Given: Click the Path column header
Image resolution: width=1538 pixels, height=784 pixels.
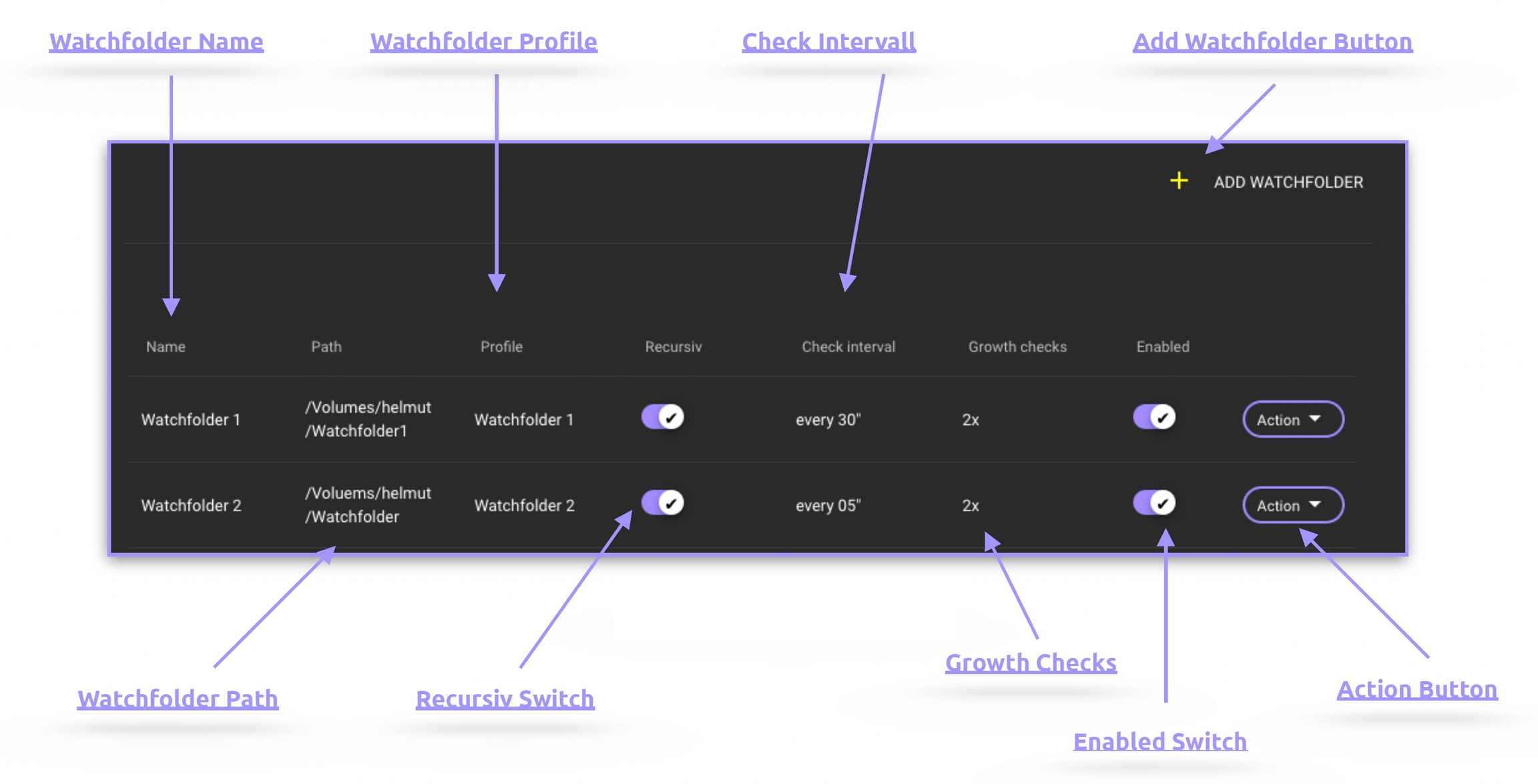Looking at the screenshot, I should tap(326, 347).
